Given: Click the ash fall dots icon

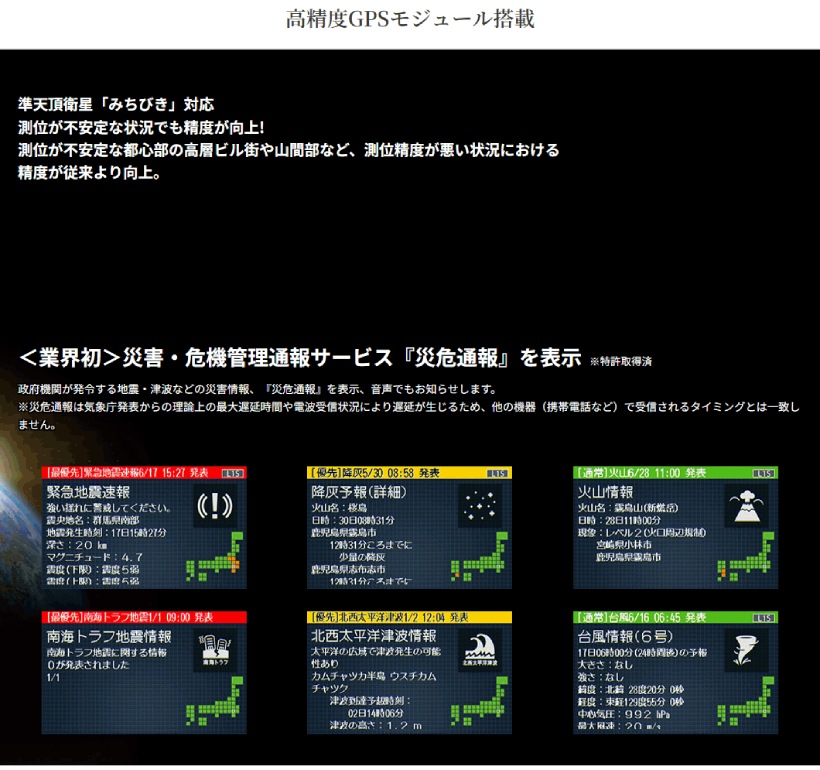Looking at the screenshot, I should (480, 507).
